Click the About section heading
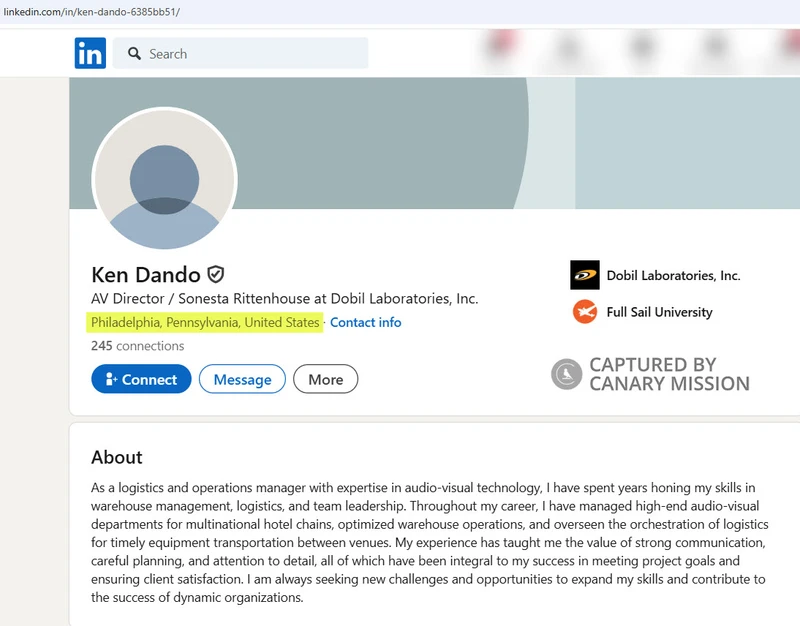 point(117,457)
